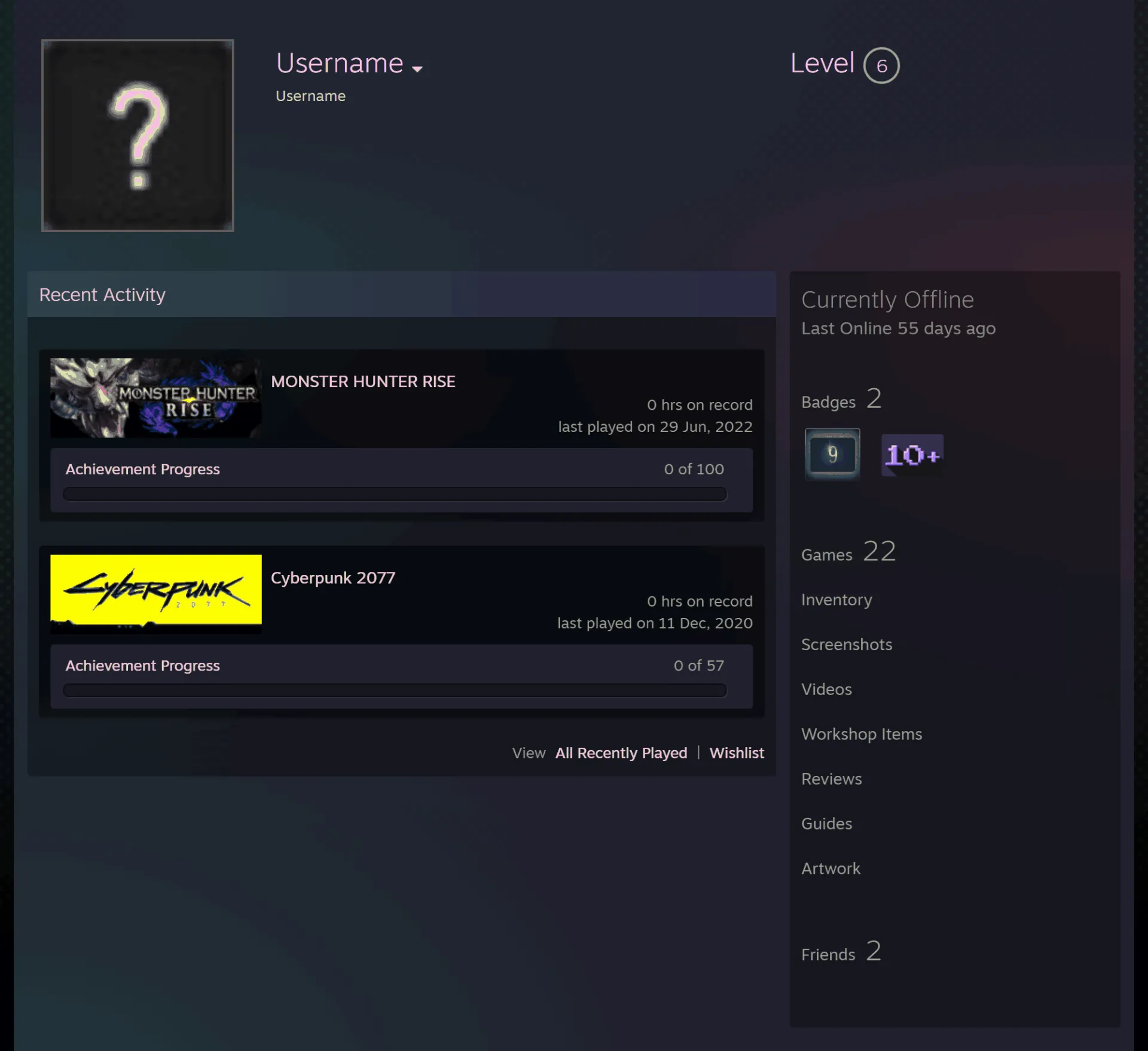The image size is (1148, 1051).
Task: Click "Last Online 55 days ago" status
Action: tap(898, 329)
